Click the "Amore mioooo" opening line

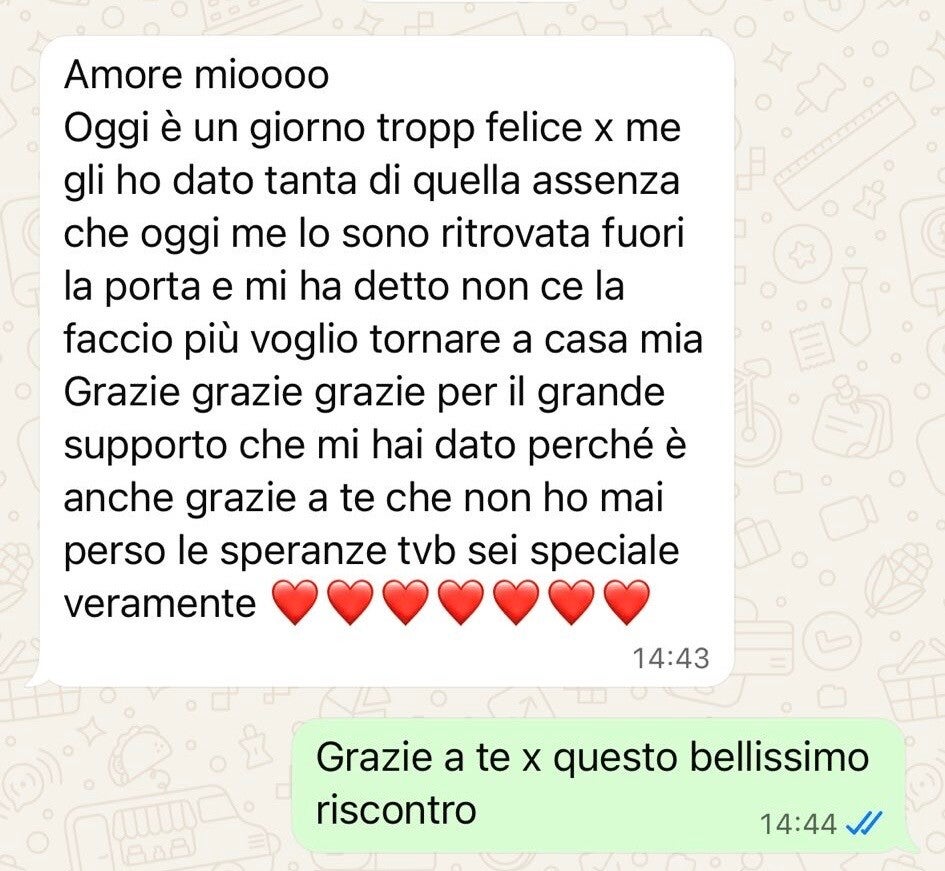point(196,75)
